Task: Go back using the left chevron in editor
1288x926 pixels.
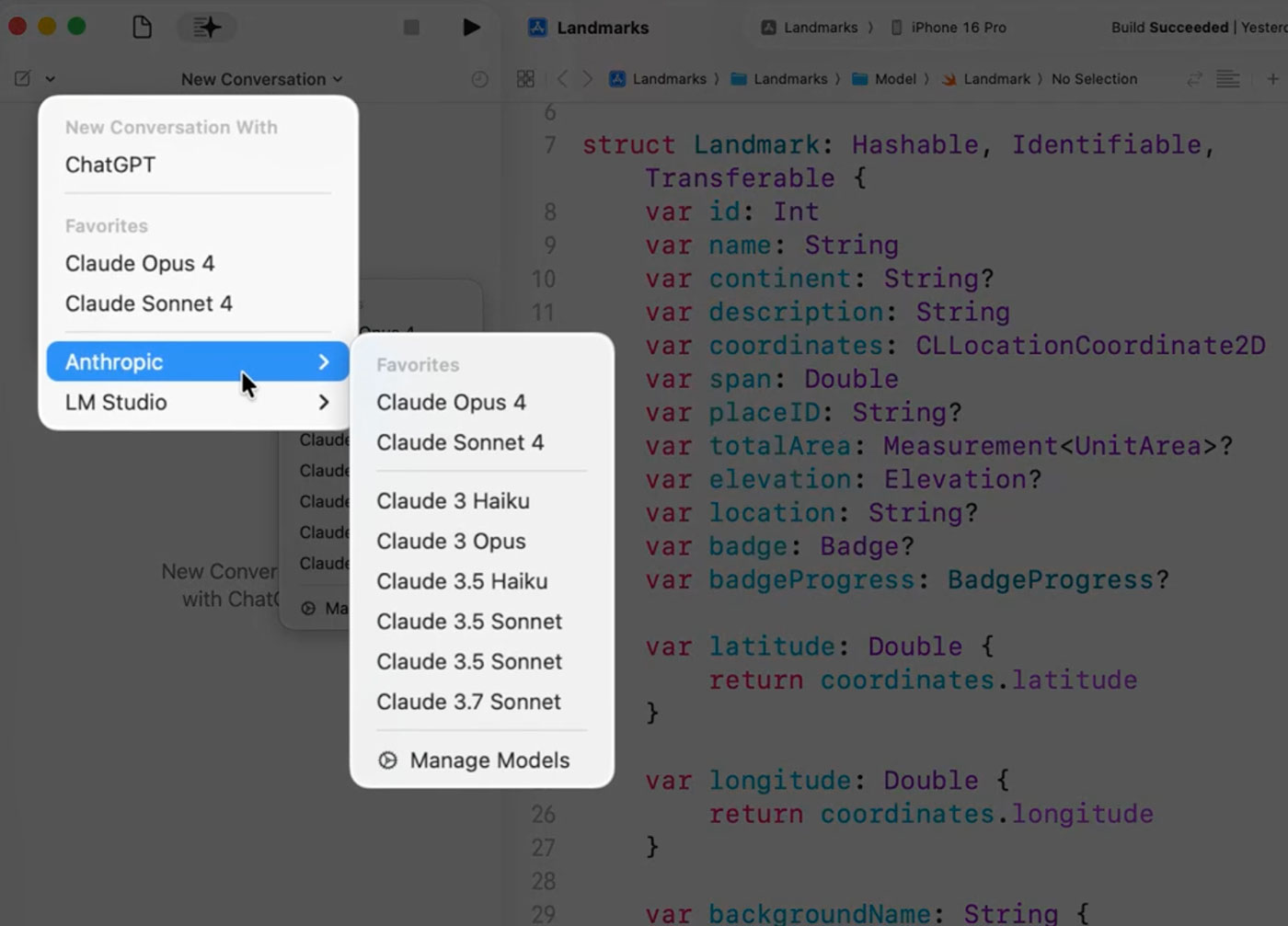Action: (x=562, y=78)
